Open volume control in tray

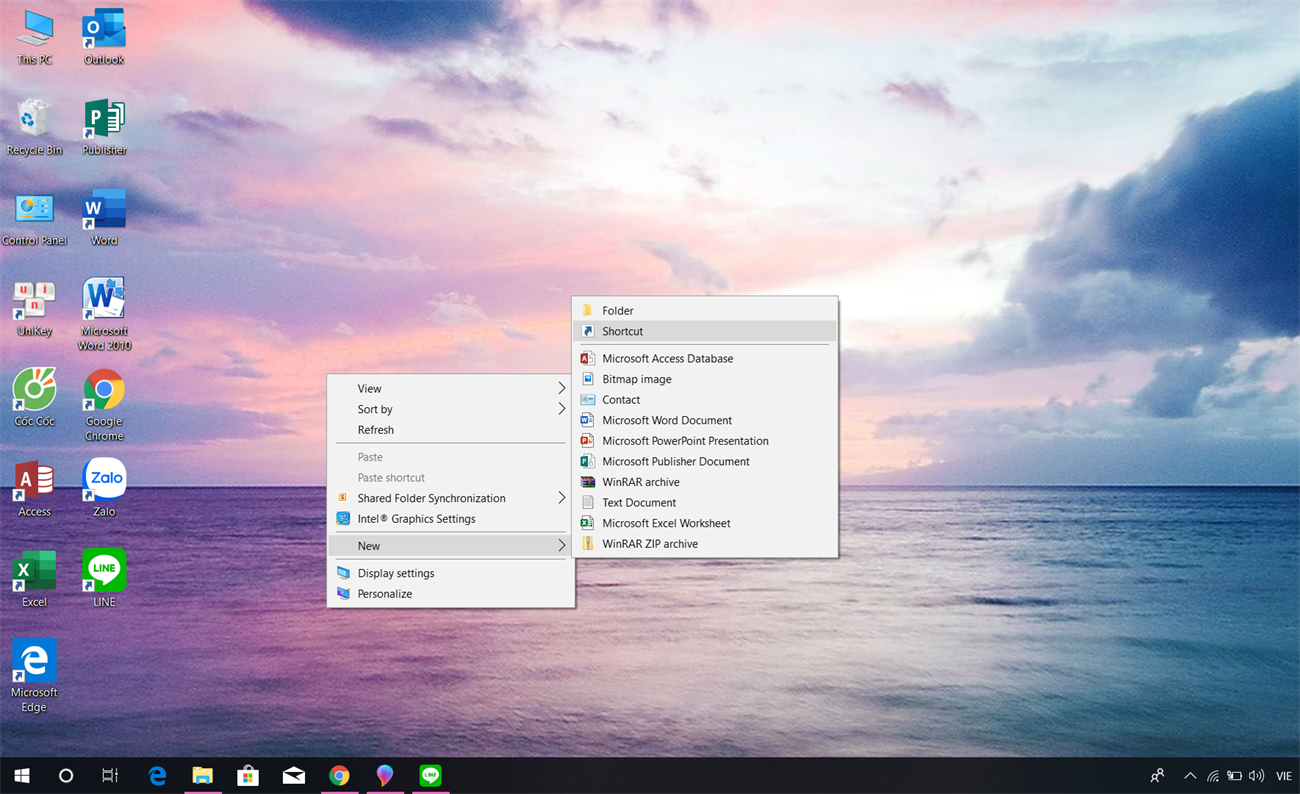(1256, 775)
